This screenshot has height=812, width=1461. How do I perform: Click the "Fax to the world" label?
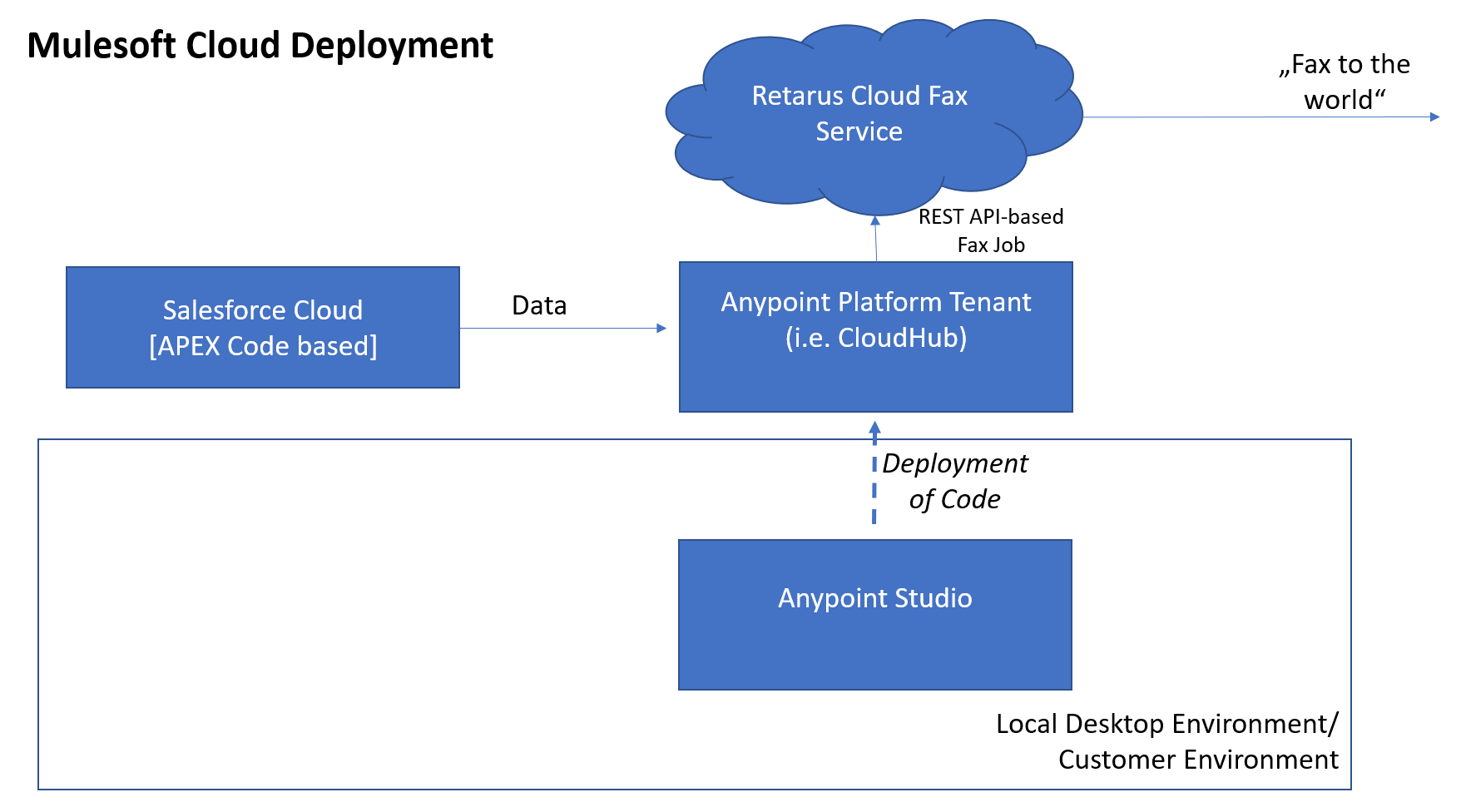coord(1344,82)
